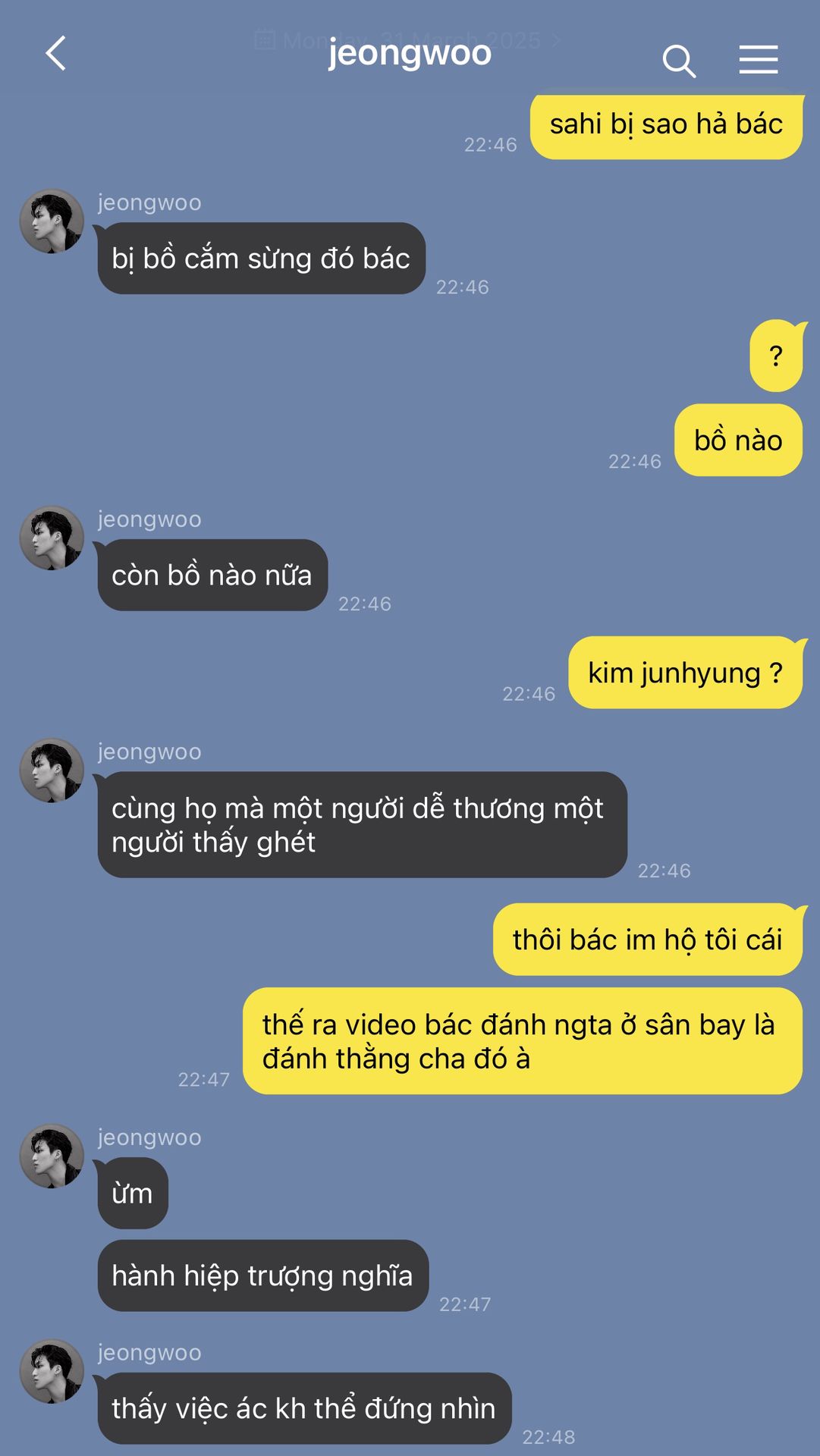Viewport: 820px width, 1456px height.
Task: Tap the short 'ừm' reply bubble
Action: pyautogui.click(x=133, y=1194)
